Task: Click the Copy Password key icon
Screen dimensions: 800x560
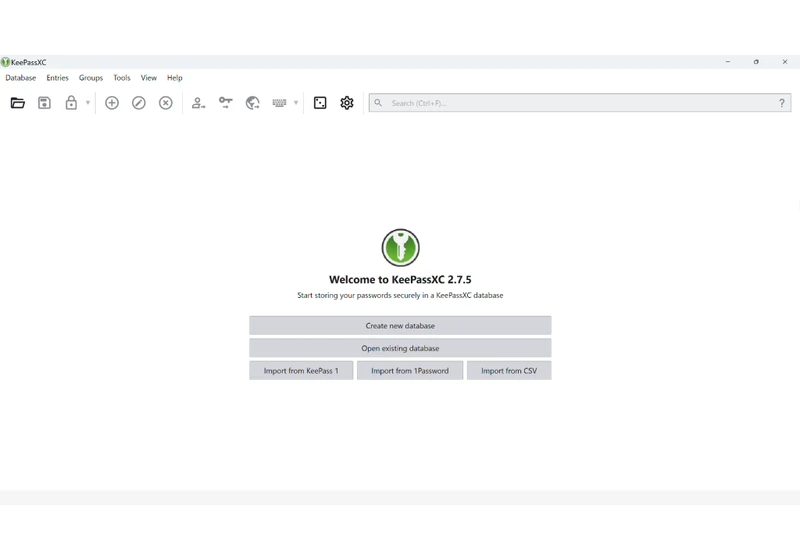Action: 226,103
